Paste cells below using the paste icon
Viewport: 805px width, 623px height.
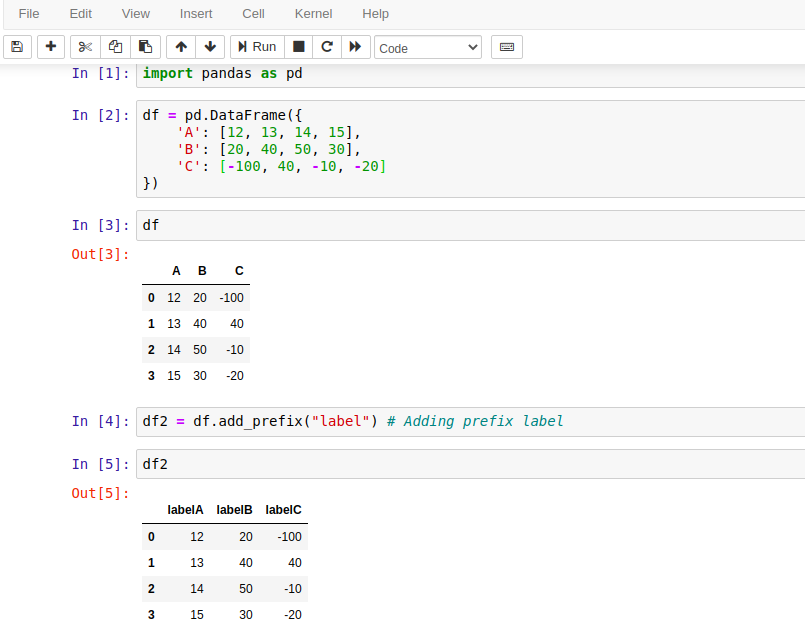point(146,47)
